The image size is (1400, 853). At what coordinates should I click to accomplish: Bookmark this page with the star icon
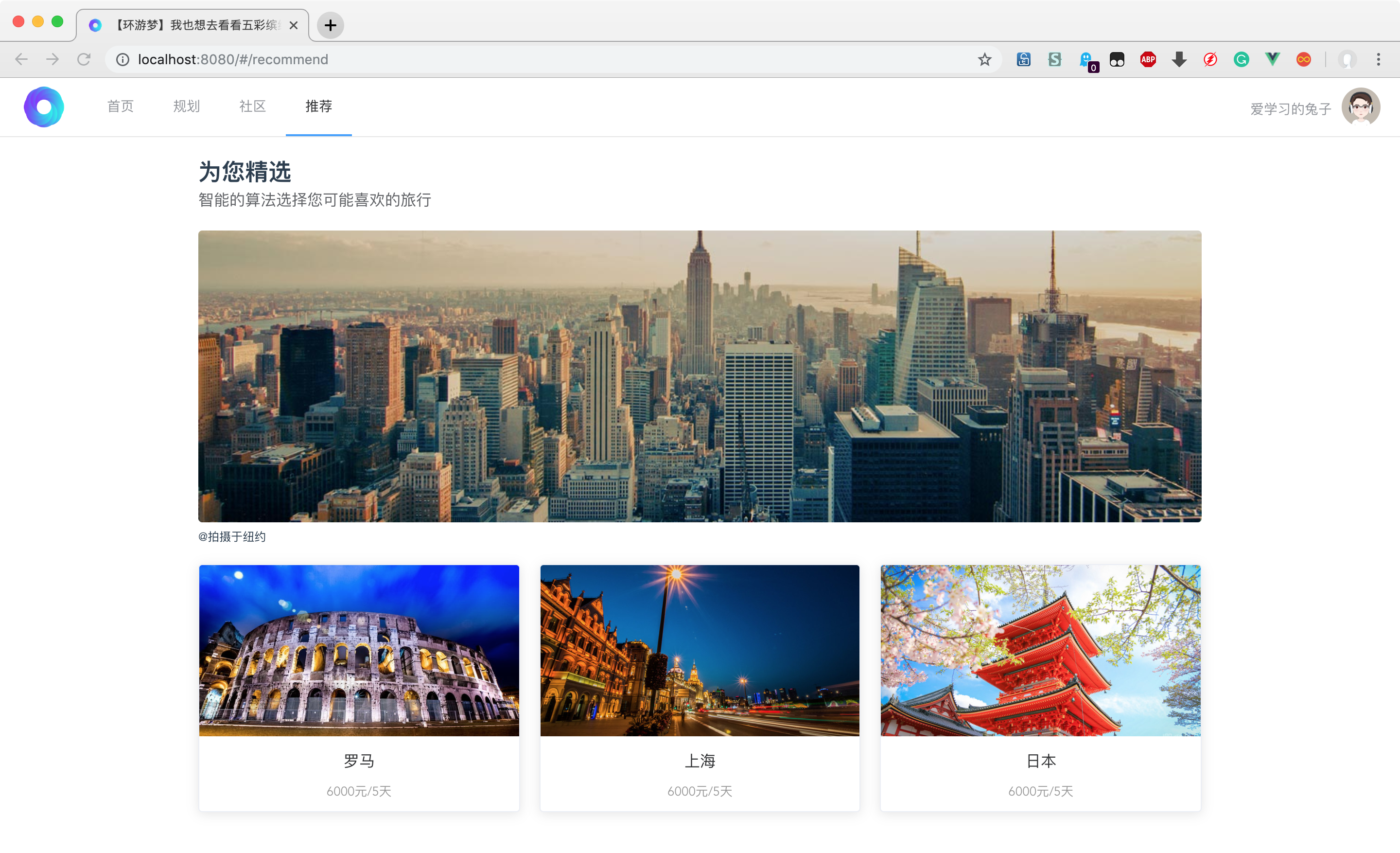pyautogui.click(x=985, y=60)
